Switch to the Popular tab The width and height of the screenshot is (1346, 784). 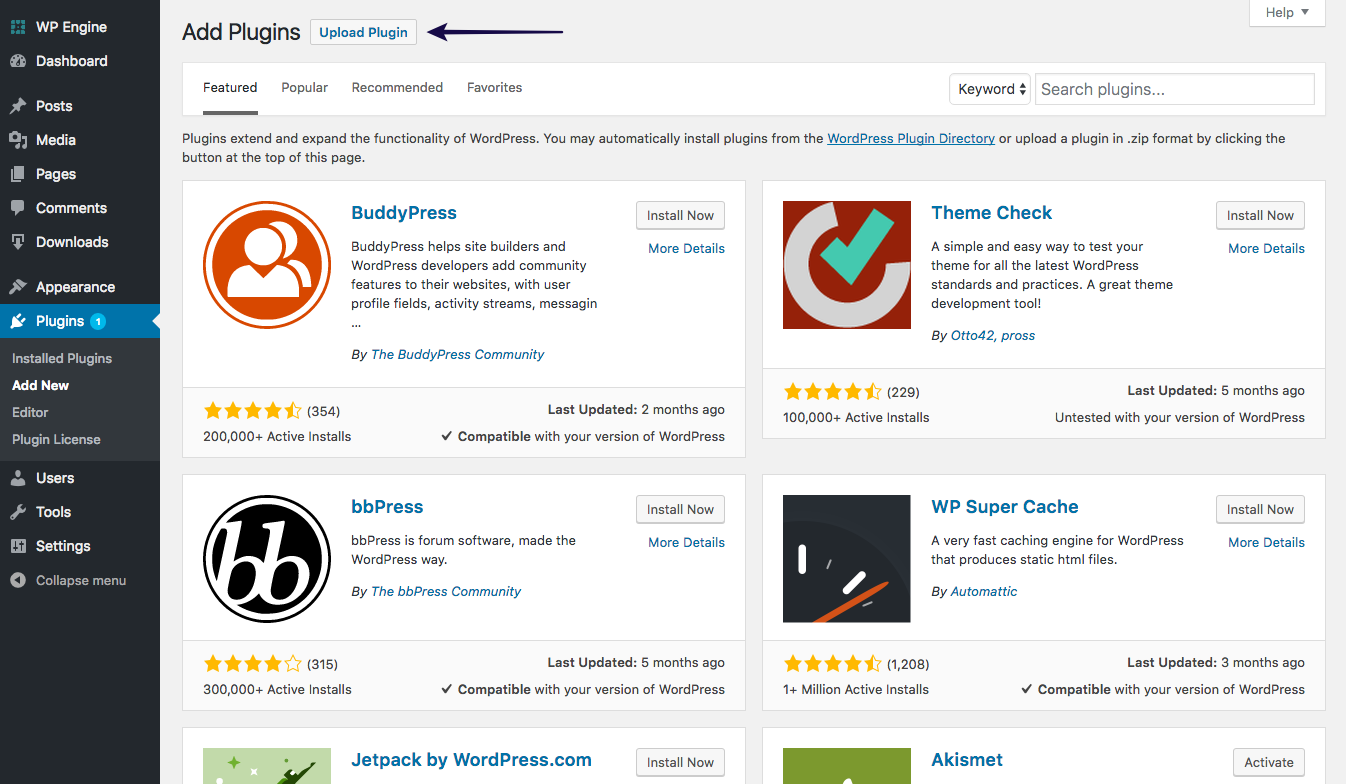305,88
